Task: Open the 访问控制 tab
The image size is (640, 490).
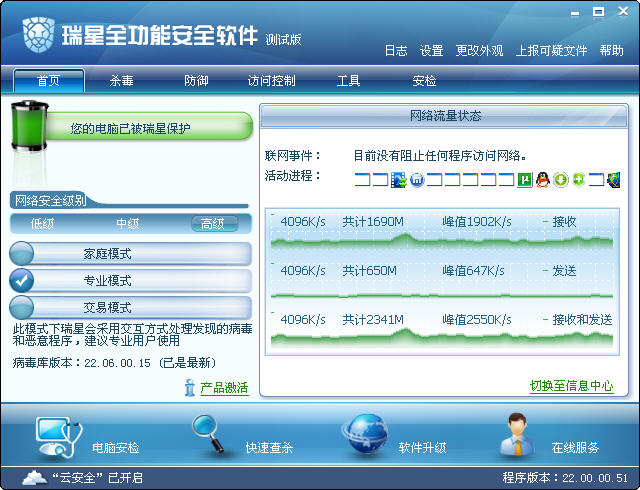Action: (271, 80)
